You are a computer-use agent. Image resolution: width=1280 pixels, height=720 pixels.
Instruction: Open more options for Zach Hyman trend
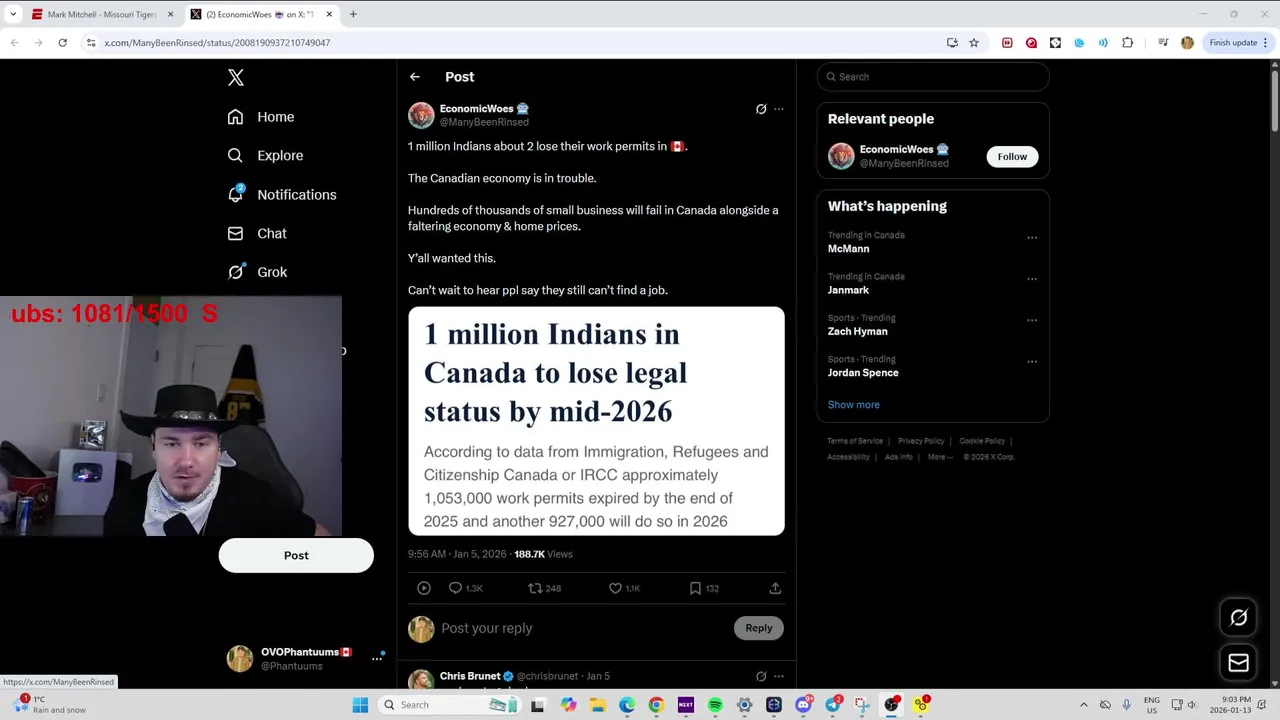point(1032,321)
